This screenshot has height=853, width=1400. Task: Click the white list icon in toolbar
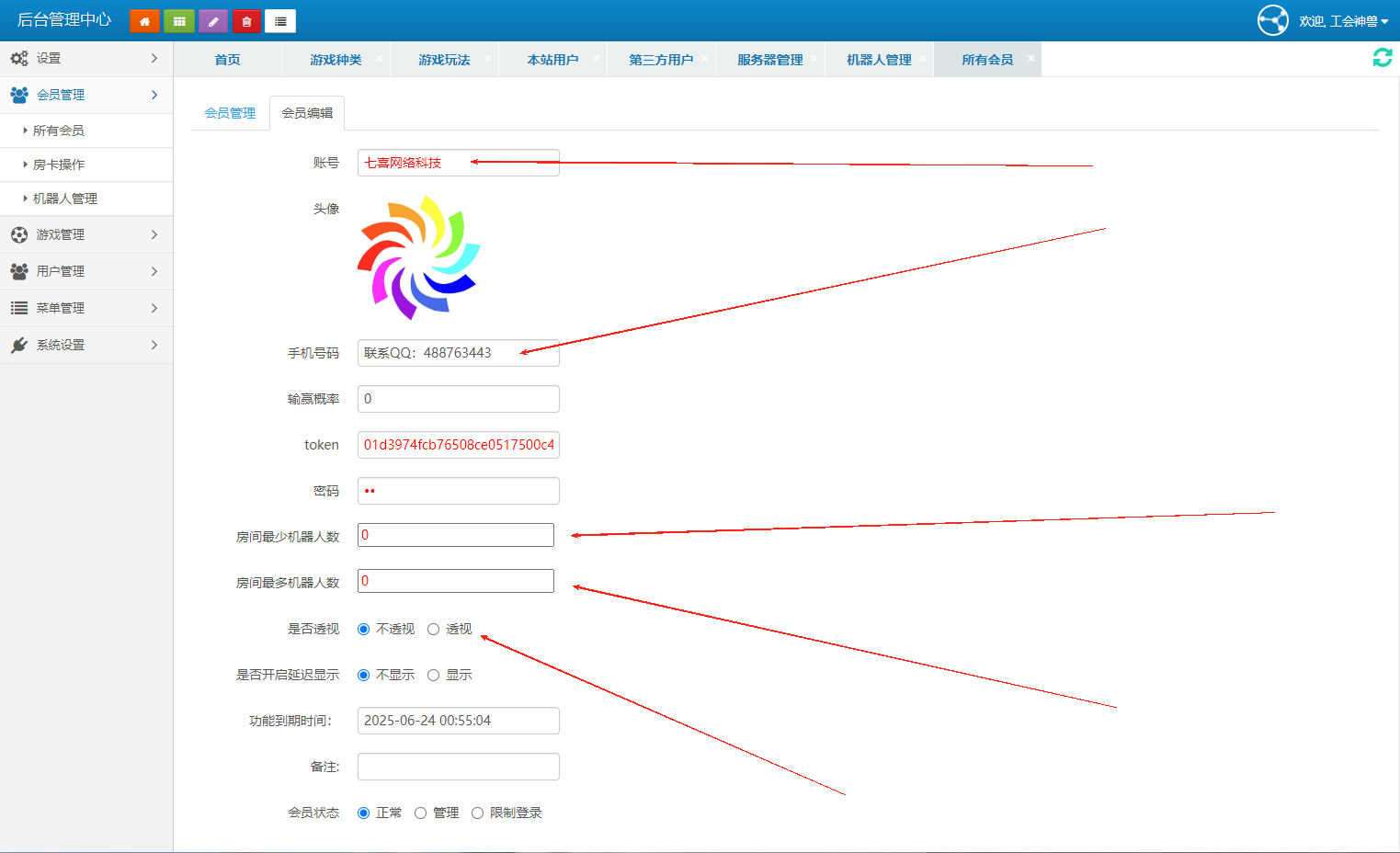(x=280, y=20)
